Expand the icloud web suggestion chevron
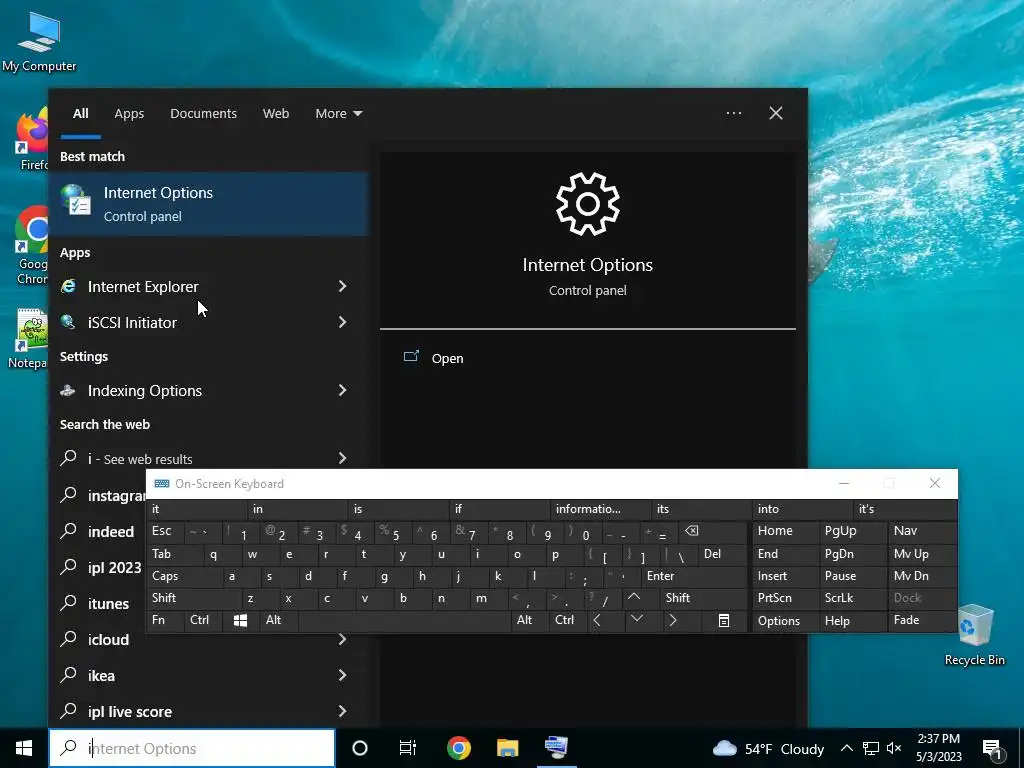Screen dimensions: 1024x768 (x=343, y=639)
